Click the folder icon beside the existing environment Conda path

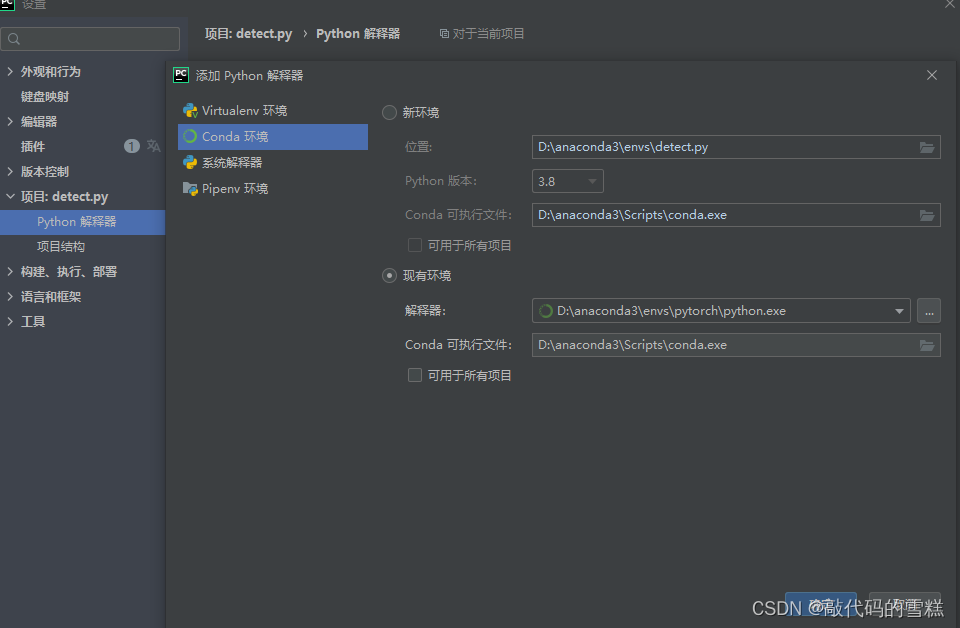(x=926, y=343)
